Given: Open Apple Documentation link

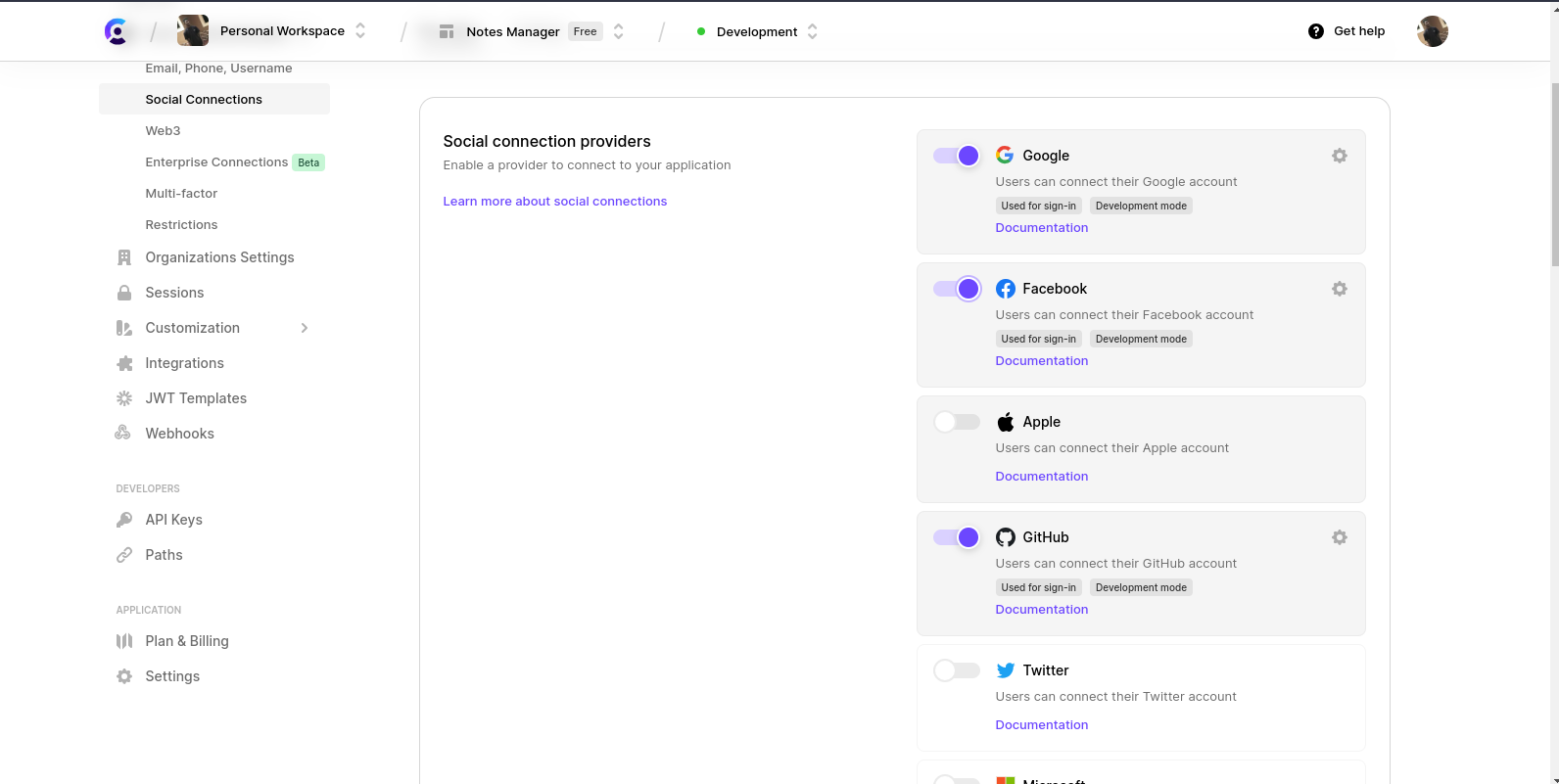Looking at the screenshot, I should pyautogui.click(x=1042, y=477).
